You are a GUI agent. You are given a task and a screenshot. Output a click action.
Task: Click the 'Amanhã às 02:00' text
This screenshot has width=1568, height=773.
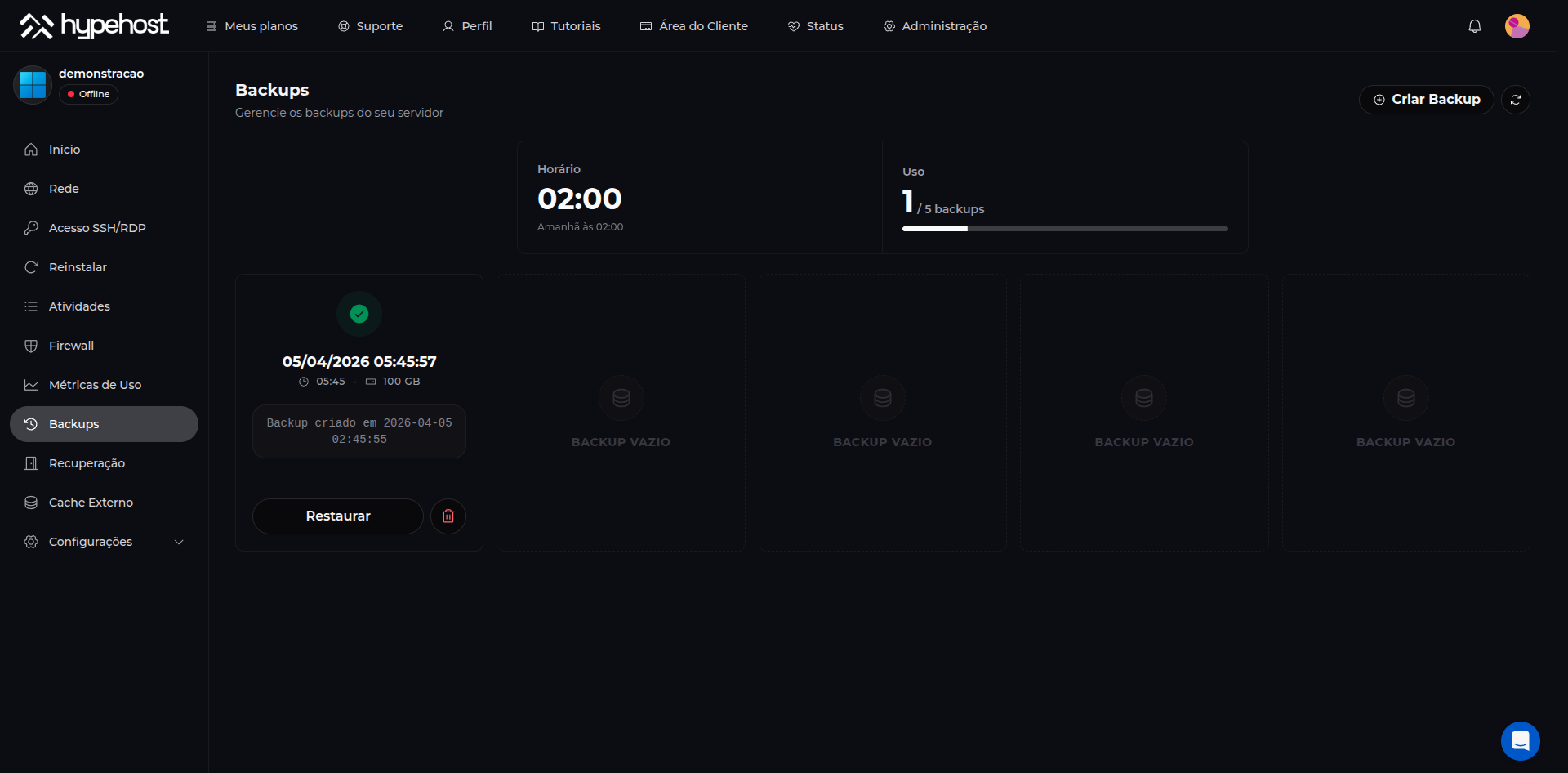pyautogui.click(x=580, y=227)
